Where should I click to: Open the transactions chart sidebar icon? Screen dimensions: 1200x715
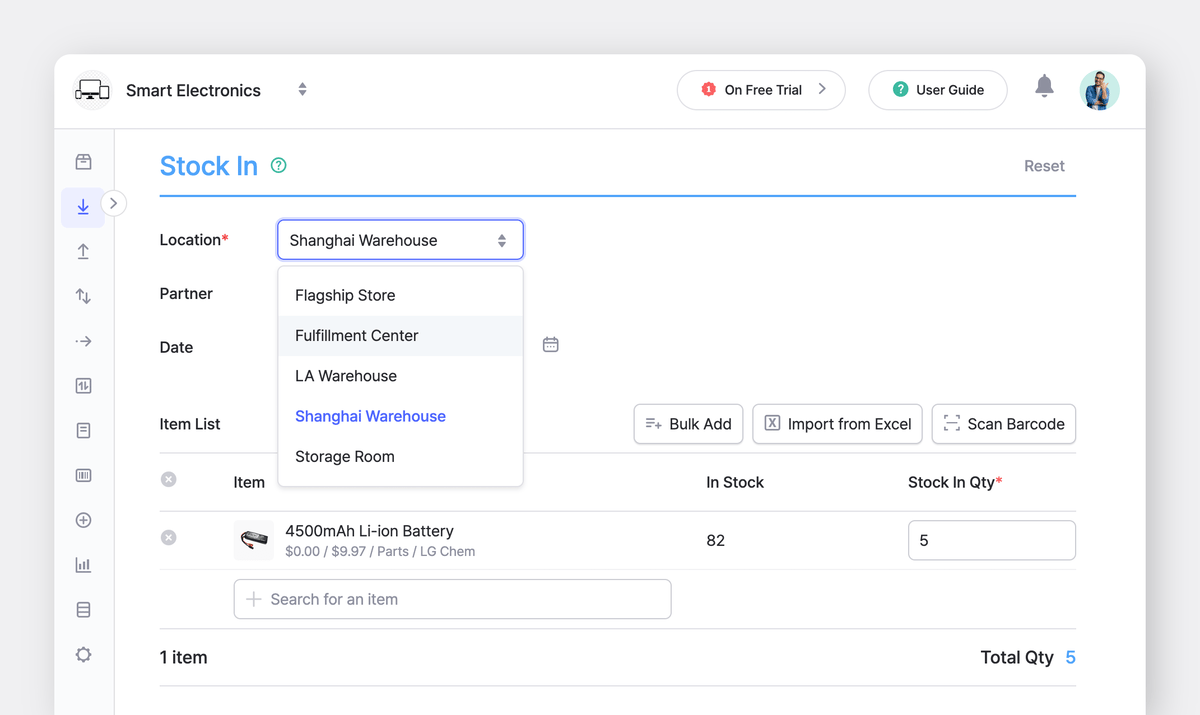[x=83, y=385]
